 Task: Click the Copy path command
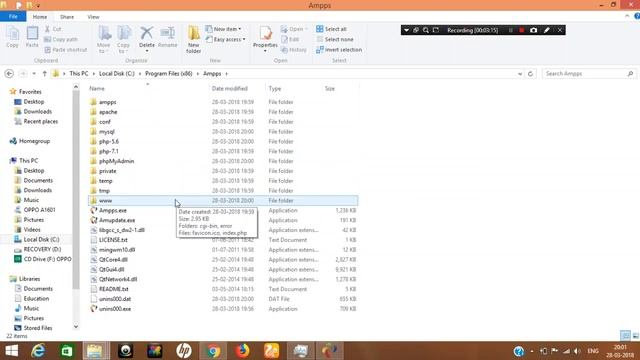[61, 39]
